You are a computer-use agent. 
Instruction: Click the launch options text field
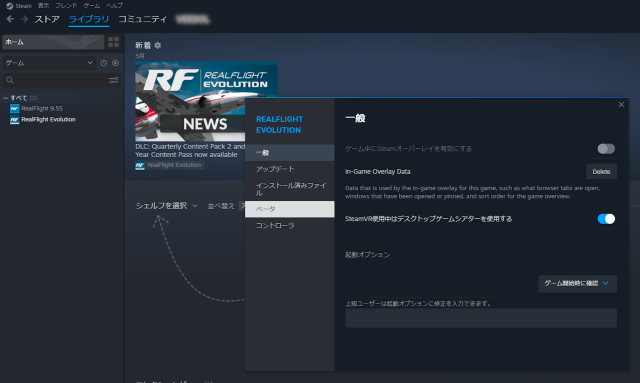click(x=480, y=318)
